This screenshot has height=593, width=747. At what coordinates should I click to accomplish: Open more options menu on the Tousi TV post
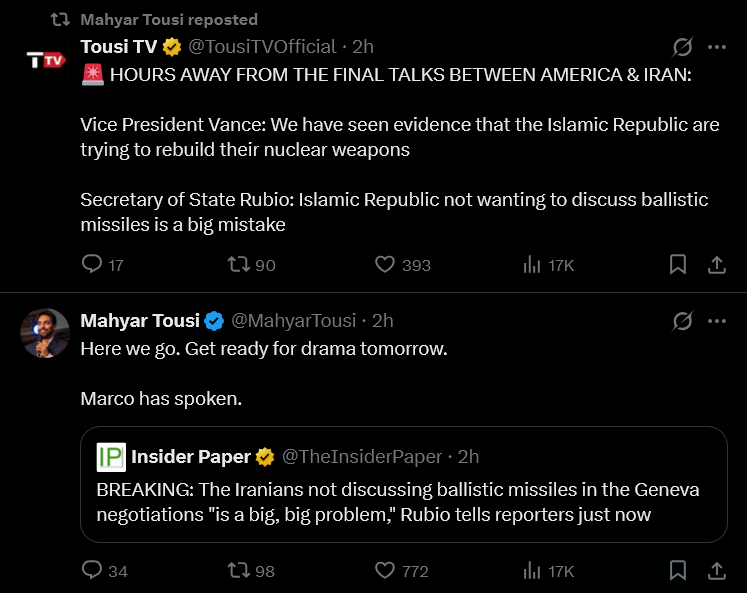pyautogui.click(x=716, y=47)
